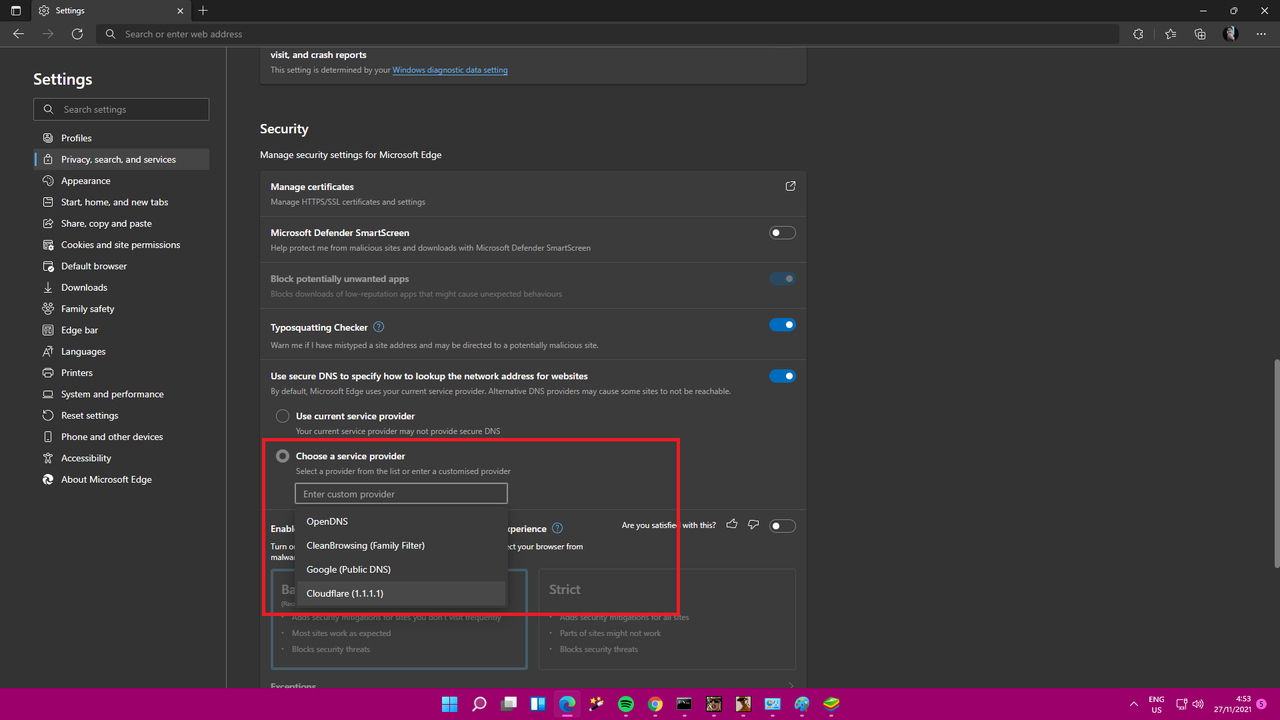
Task: Open BlueStacks icon on taskbar
Action: click(x=831, y=704)
